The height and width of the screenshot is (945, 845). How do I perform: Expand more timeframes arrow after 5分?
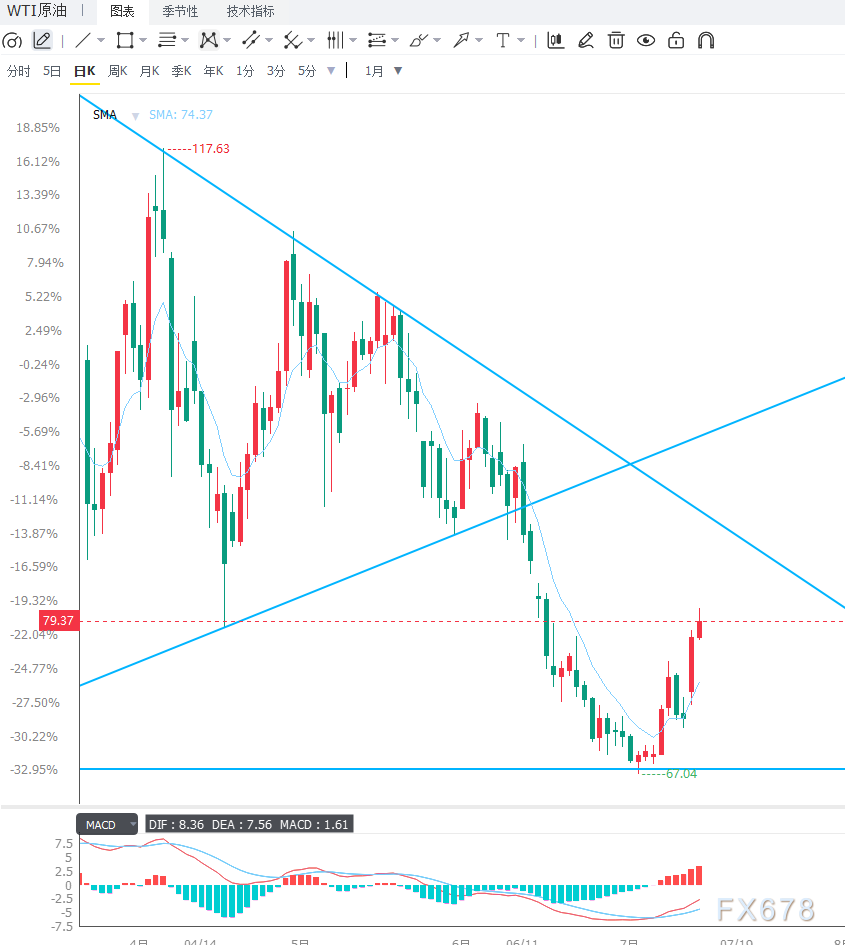point(331,71)
